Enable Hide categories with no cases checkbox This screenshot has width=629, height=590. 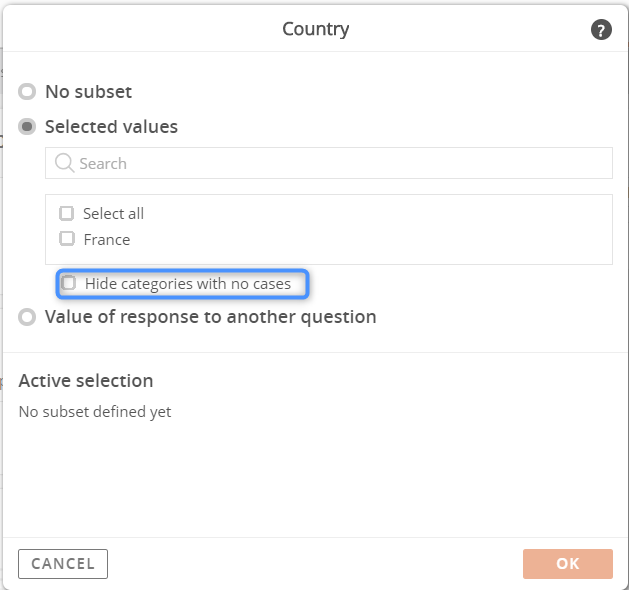click(68, 283)
